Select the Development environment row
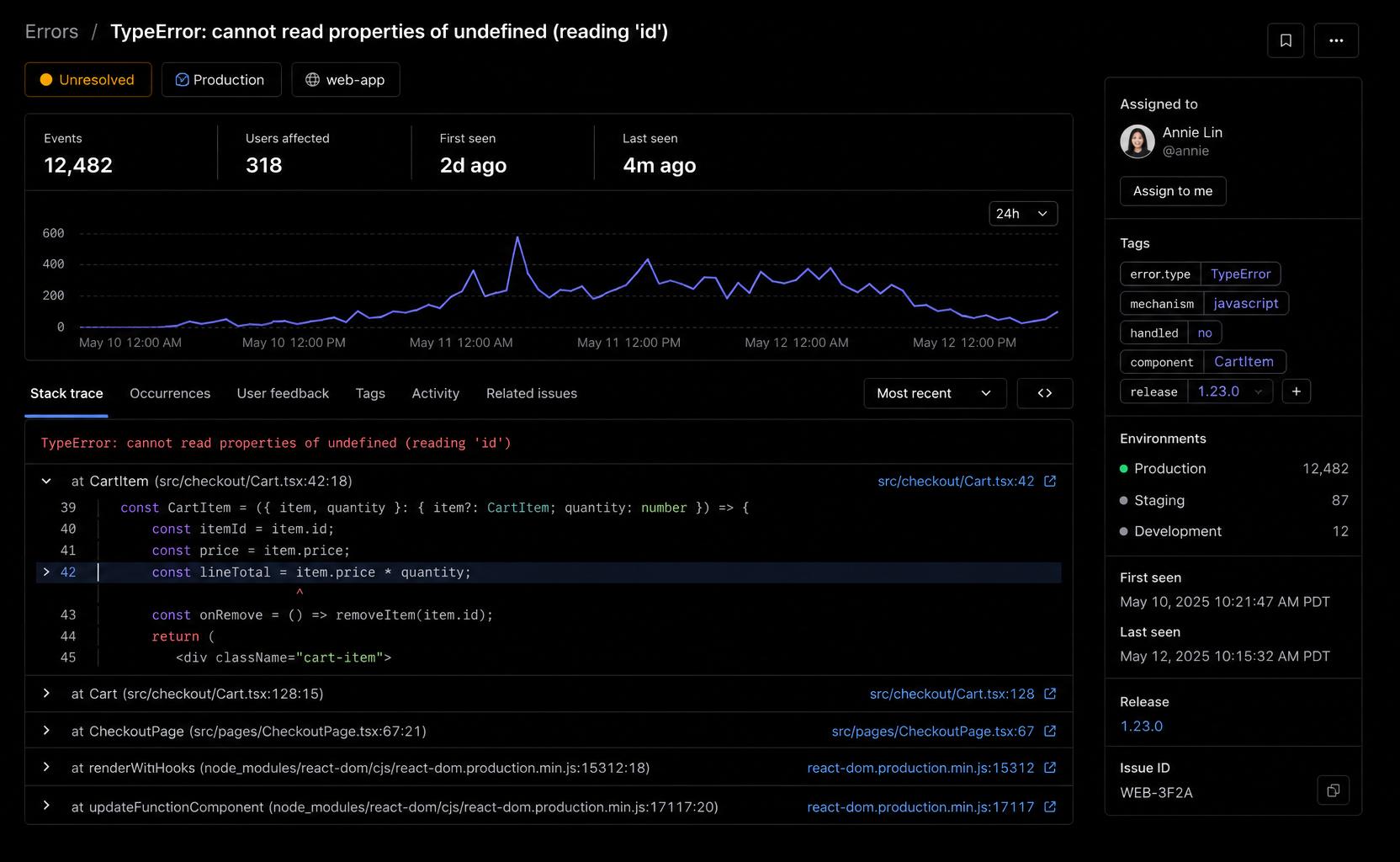 click(1233, 531)
